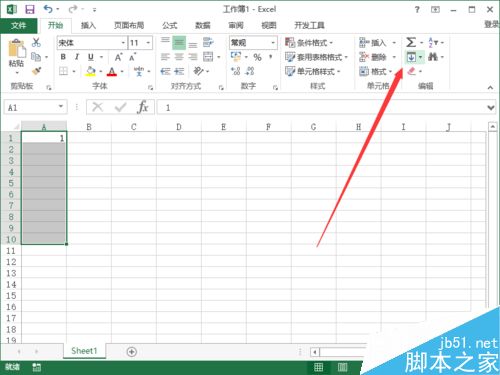
Task: Toggle Underline formatting
Action: point(91,57)
